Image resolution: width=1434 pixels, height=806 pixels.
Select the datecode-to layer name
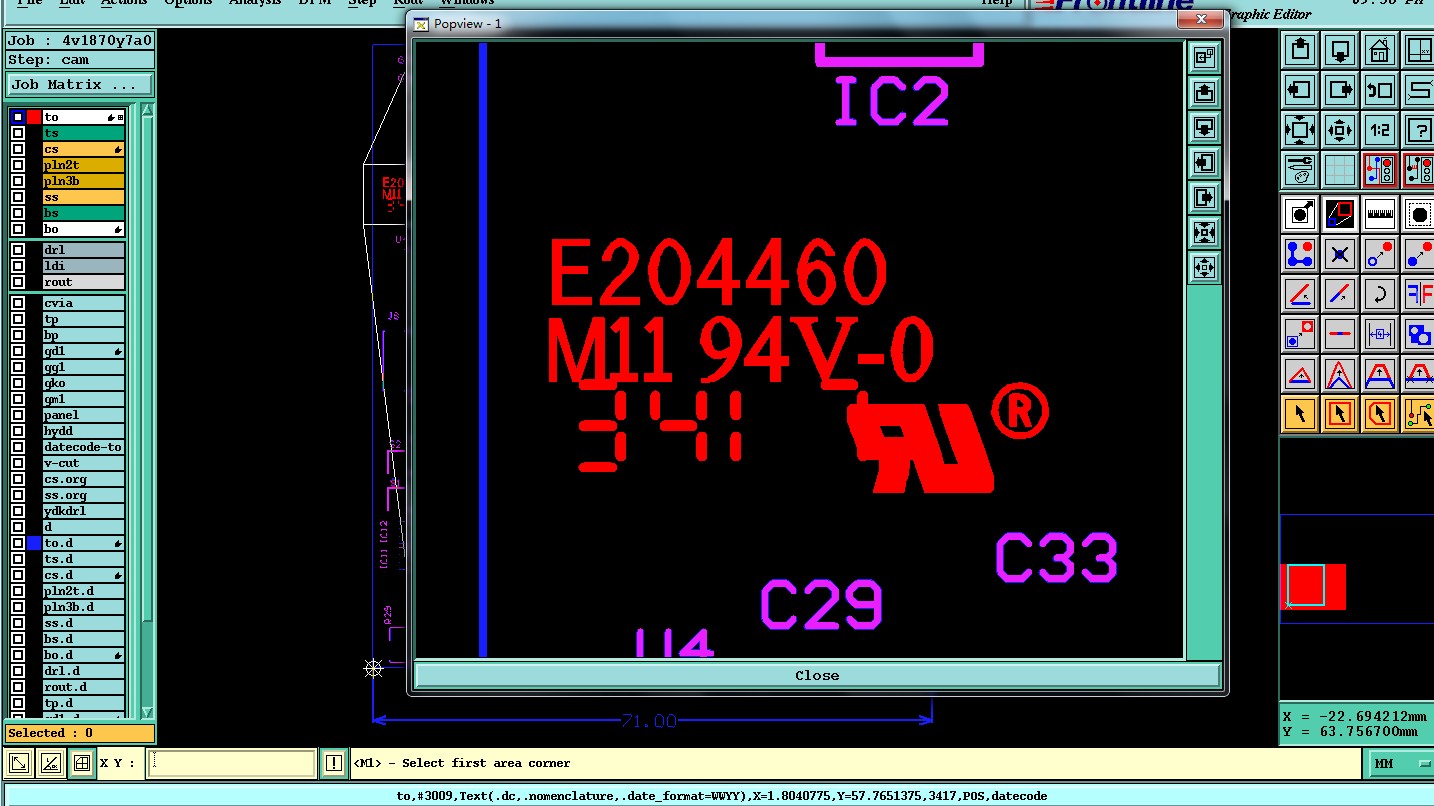pos(84,447)
